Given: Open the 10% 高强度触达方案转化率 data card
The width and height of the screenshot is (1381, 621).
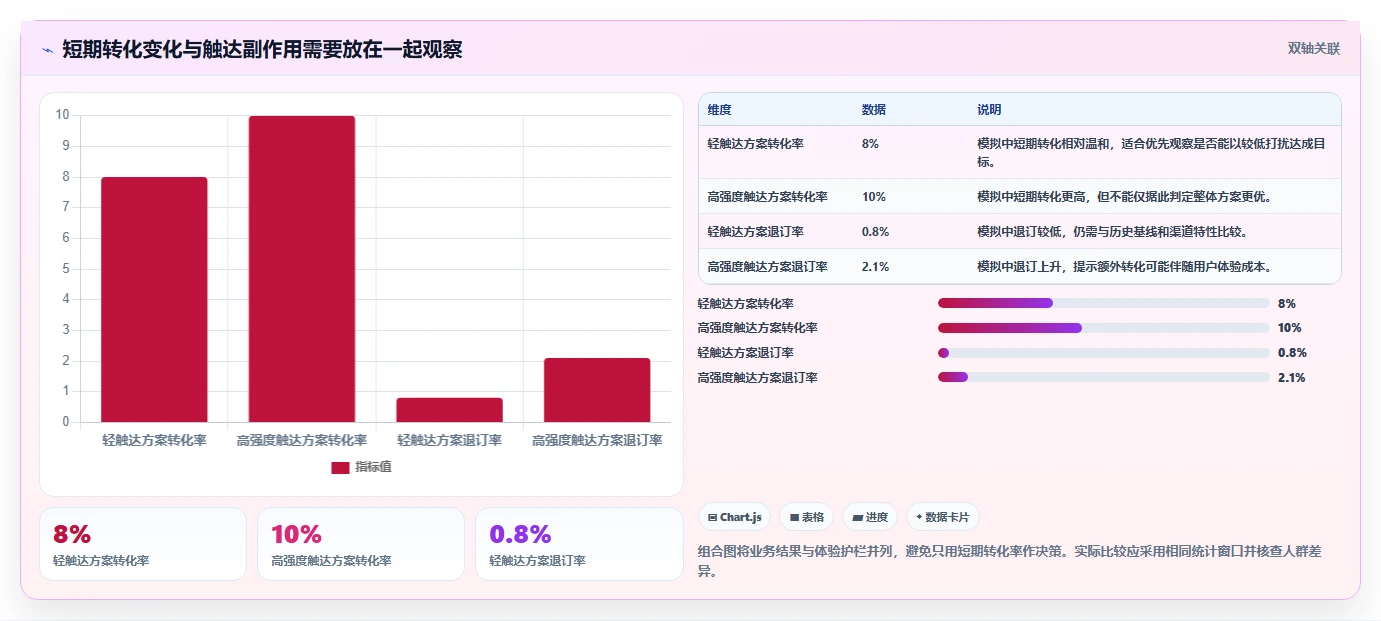Looking at the screenshot, I should pos(361,544).
